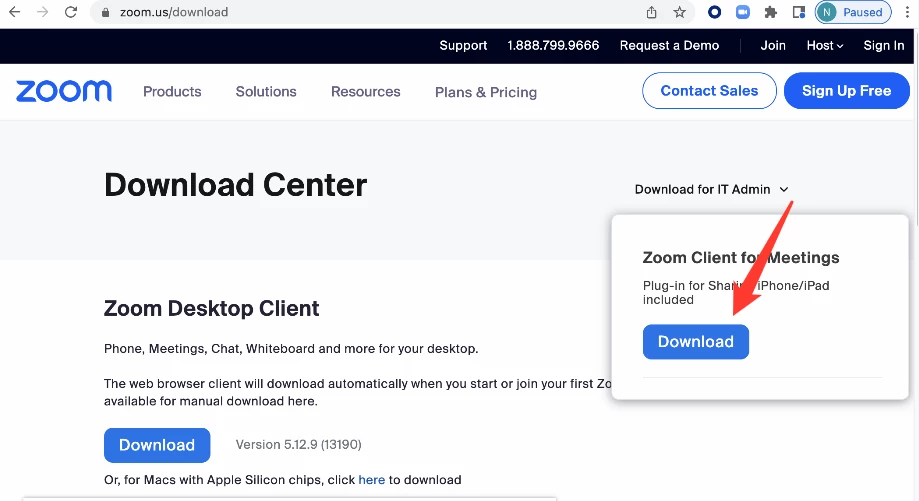The image size is (919, 501).
Task: Click the Zoom Desktop Client heading
Action: pyautogui.click(x=212, y=309)
